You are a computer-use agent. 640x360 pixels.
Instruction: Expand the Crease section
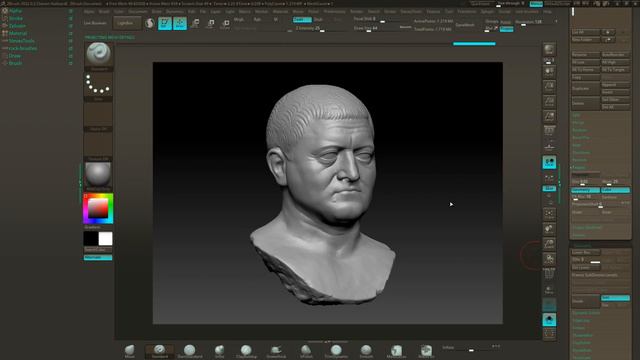579,328
